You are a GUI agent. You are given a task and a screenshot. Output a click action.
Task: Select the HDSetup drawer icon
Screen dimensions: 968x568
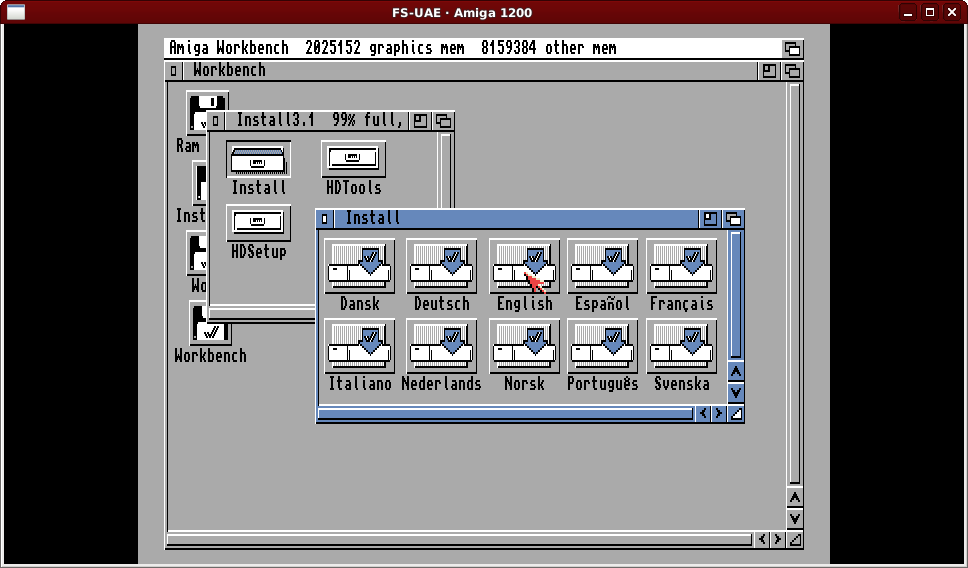click(258, 223)
